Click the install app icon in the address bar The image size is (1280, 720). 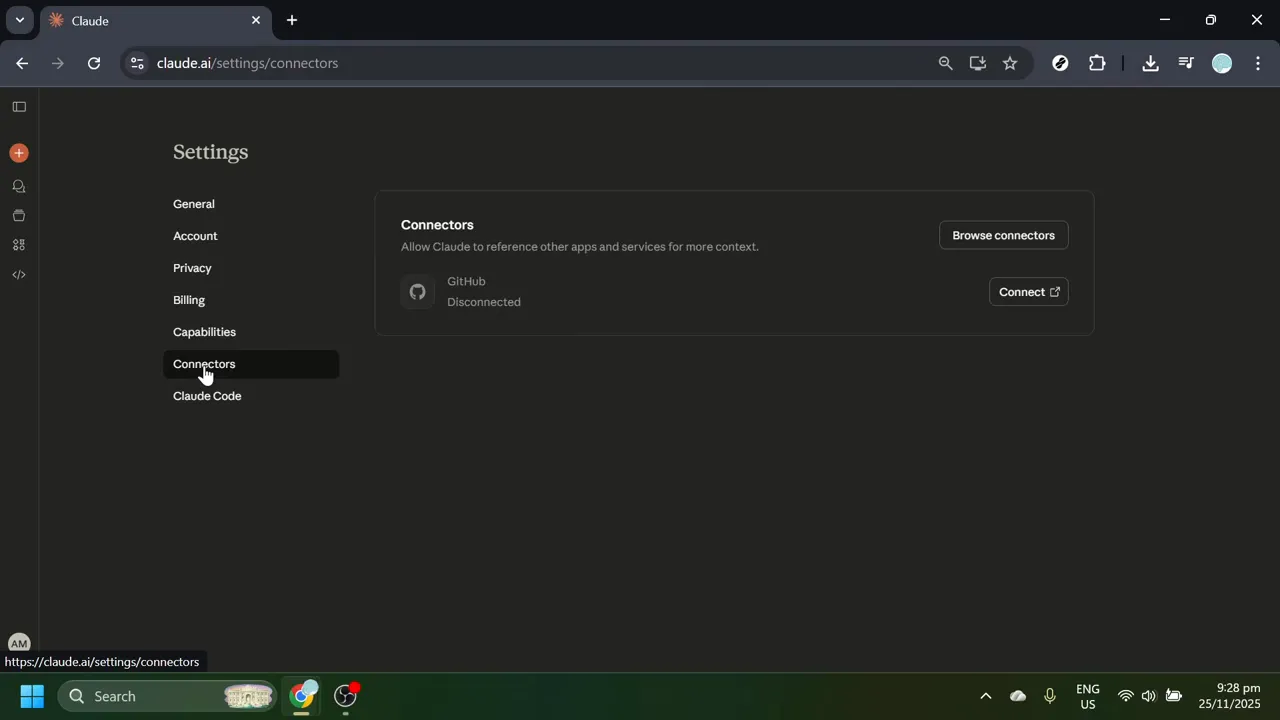978,63
